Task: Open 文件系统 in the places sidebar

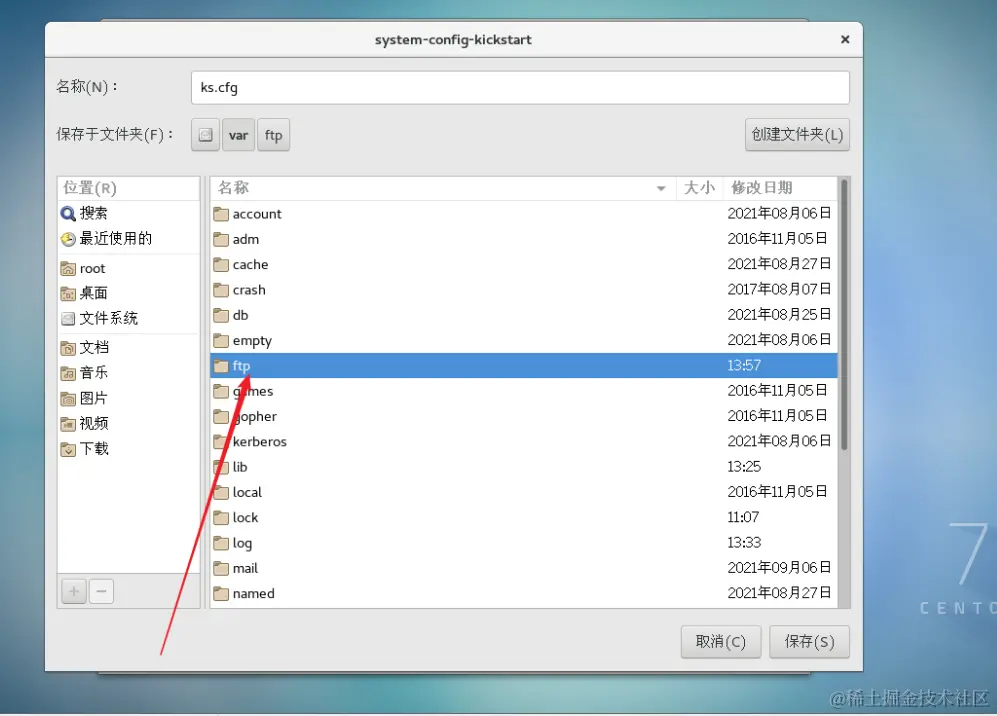Action: (128, 319)
